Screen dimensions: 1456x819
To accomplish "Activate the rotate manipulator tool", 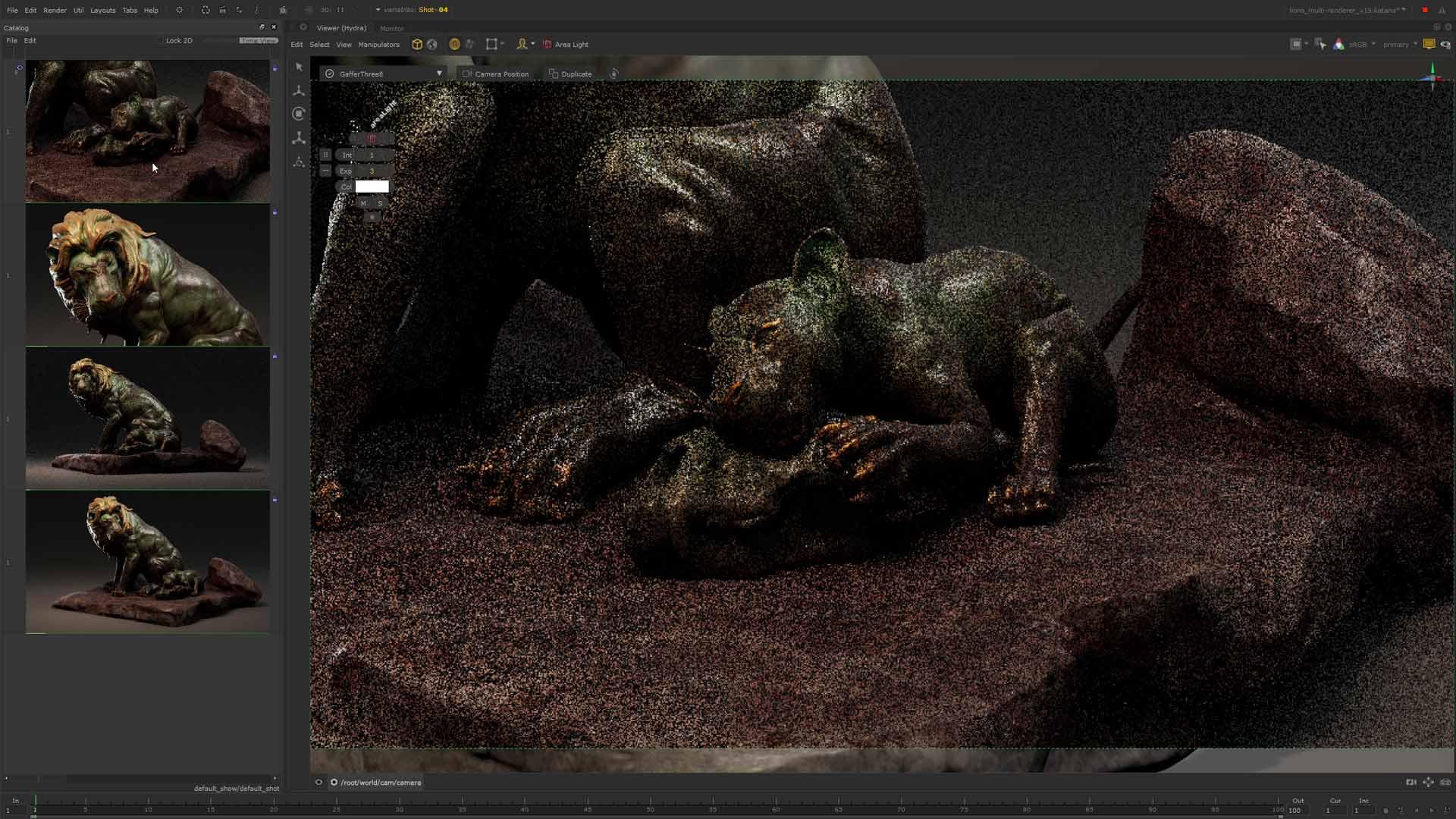I will click(299, 114).
